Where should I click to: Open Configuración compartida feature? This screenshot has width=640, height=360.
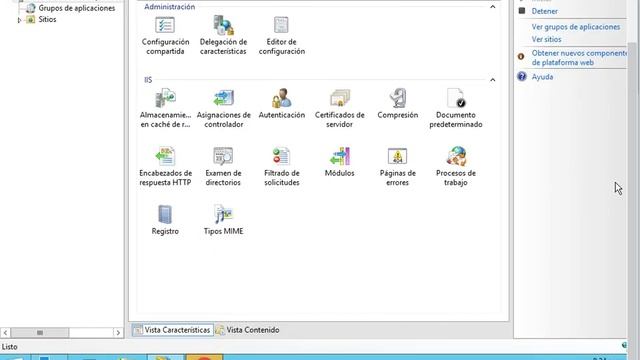165,36
